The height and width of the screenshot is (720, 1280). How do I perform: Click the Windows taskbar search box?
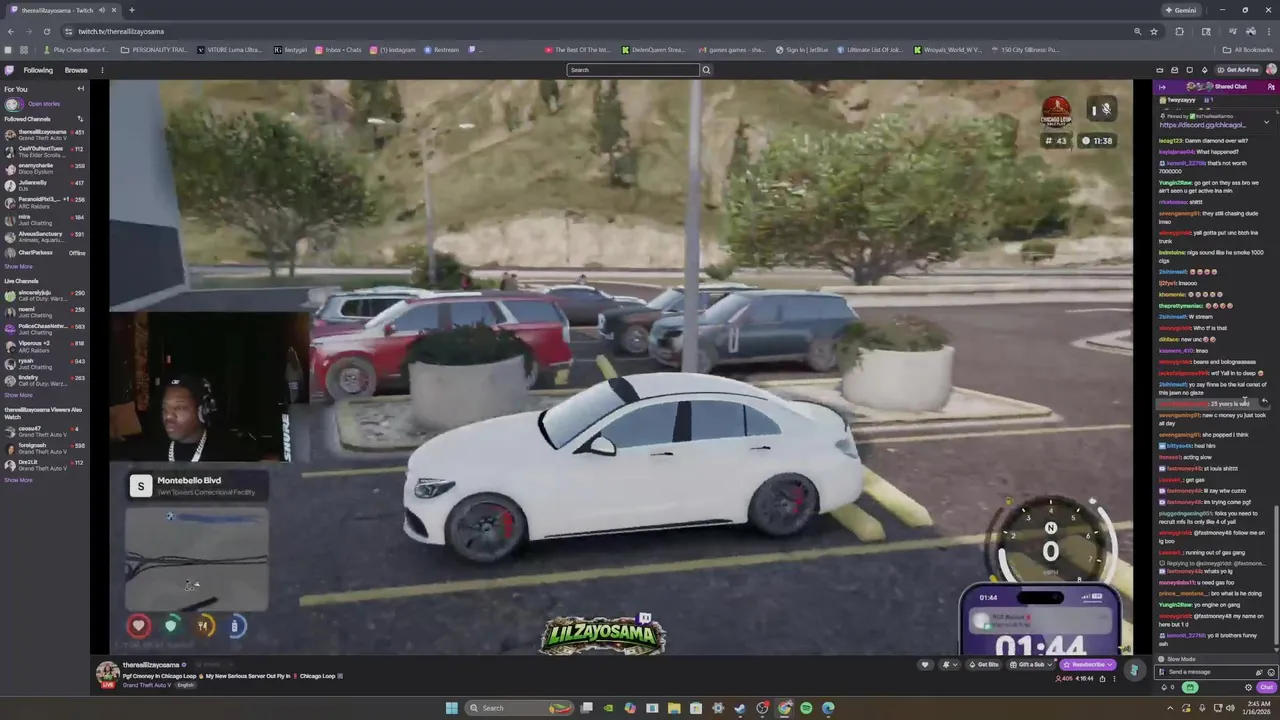(x=520, y=708)
